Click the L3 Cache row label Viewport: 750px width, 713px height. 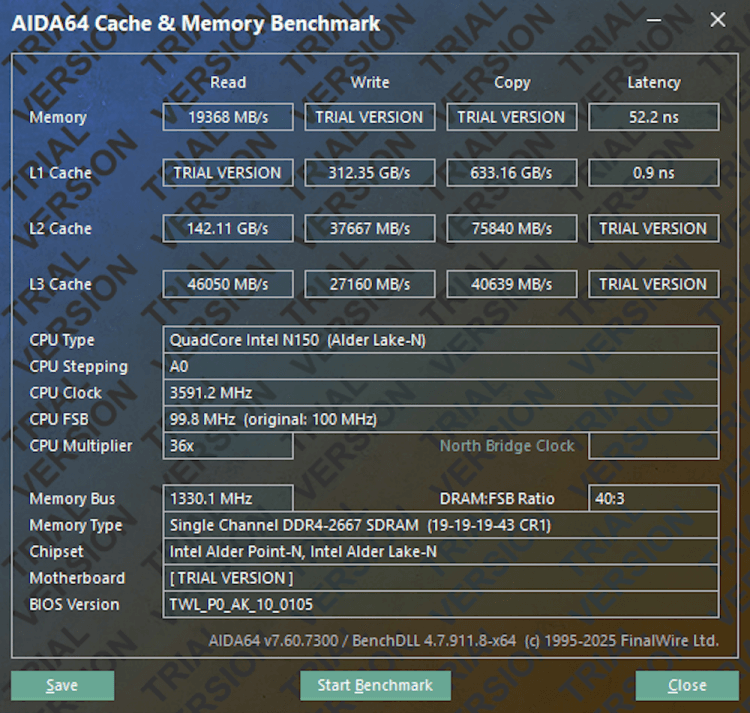pos(60,284)
